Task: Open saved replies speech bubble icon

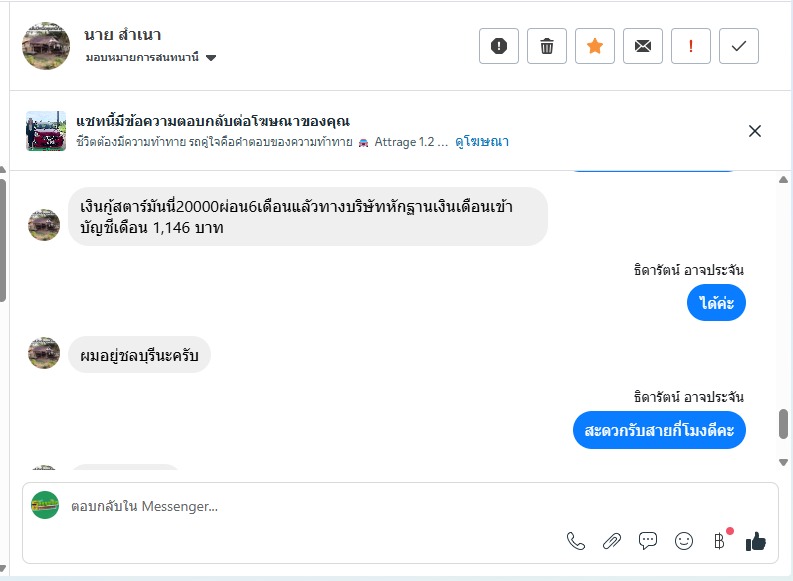Action: (648, 541)
